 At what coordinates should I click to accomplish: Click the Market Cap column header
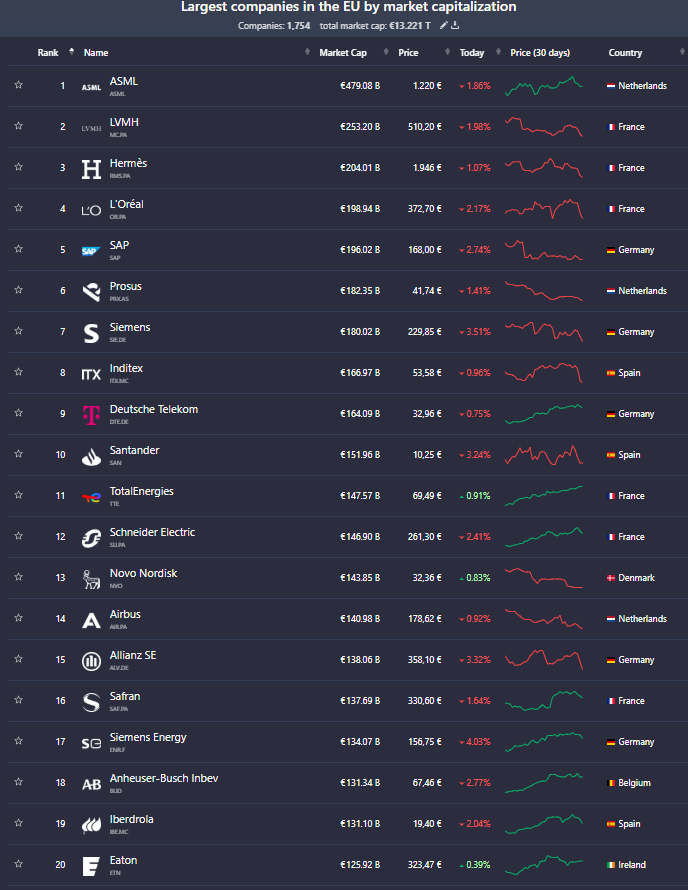[343, 52]
